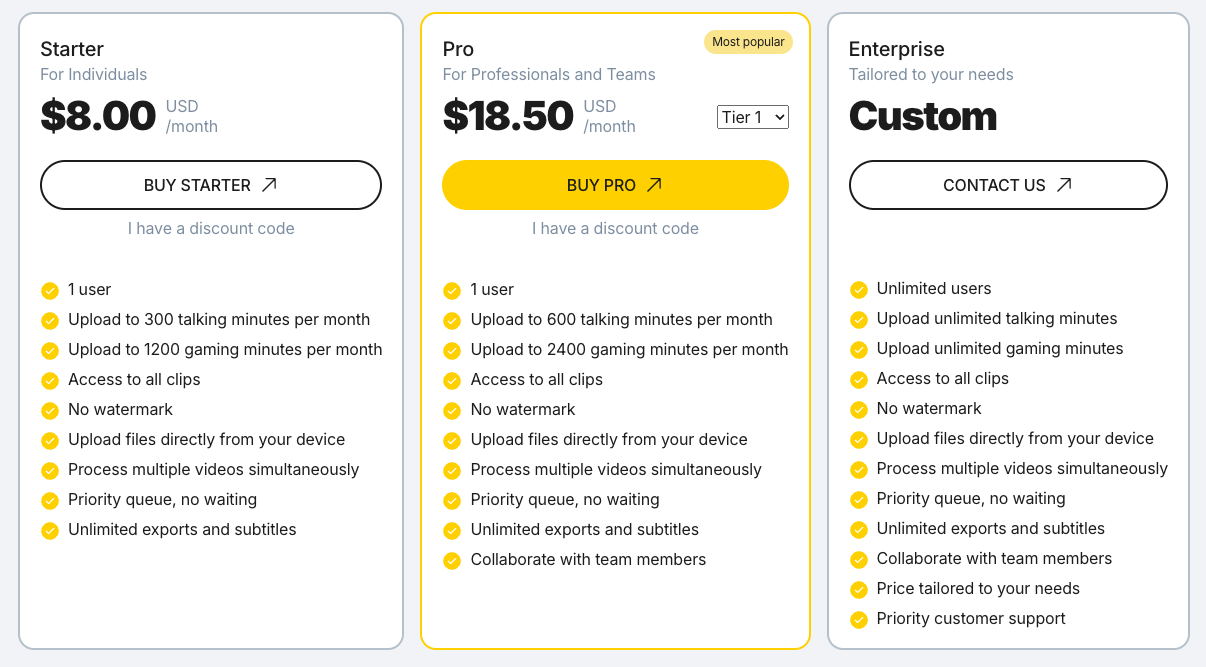
Task: Click checkmark icon beside 'Priority customer support'
Action: [x=858, y=620]
